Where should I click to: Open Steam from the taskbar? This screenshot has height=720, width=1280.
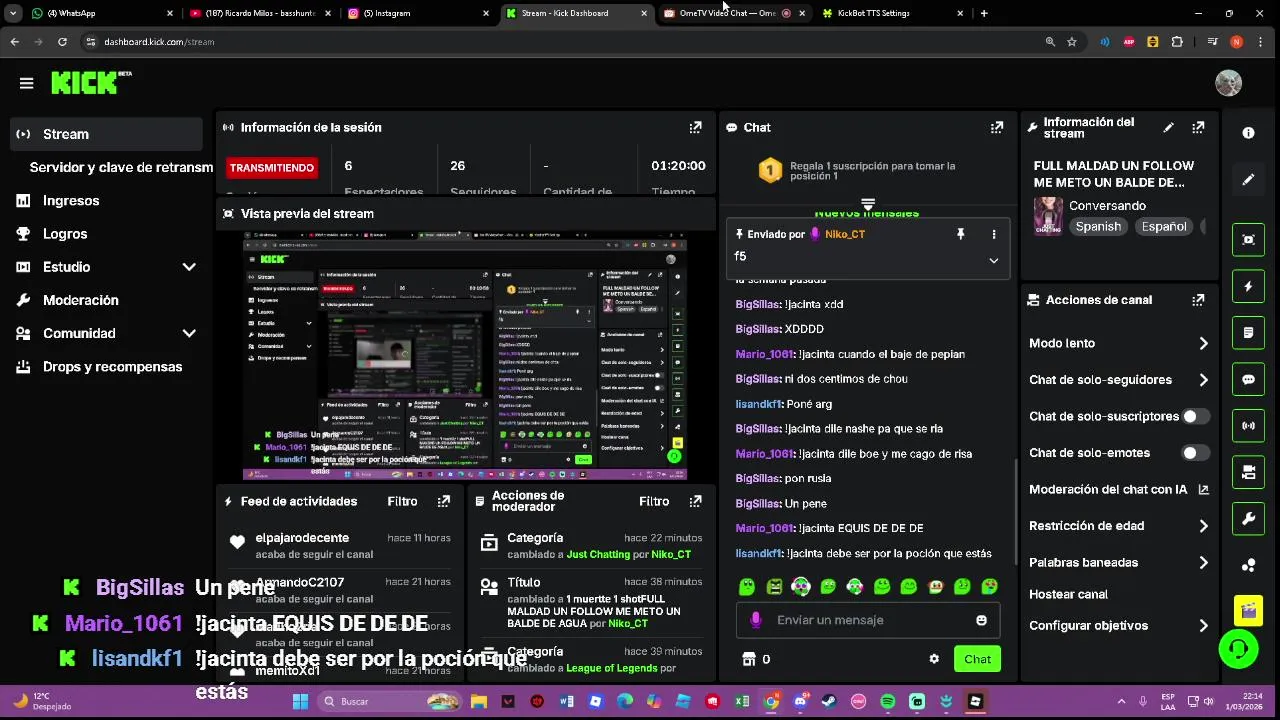829,701
